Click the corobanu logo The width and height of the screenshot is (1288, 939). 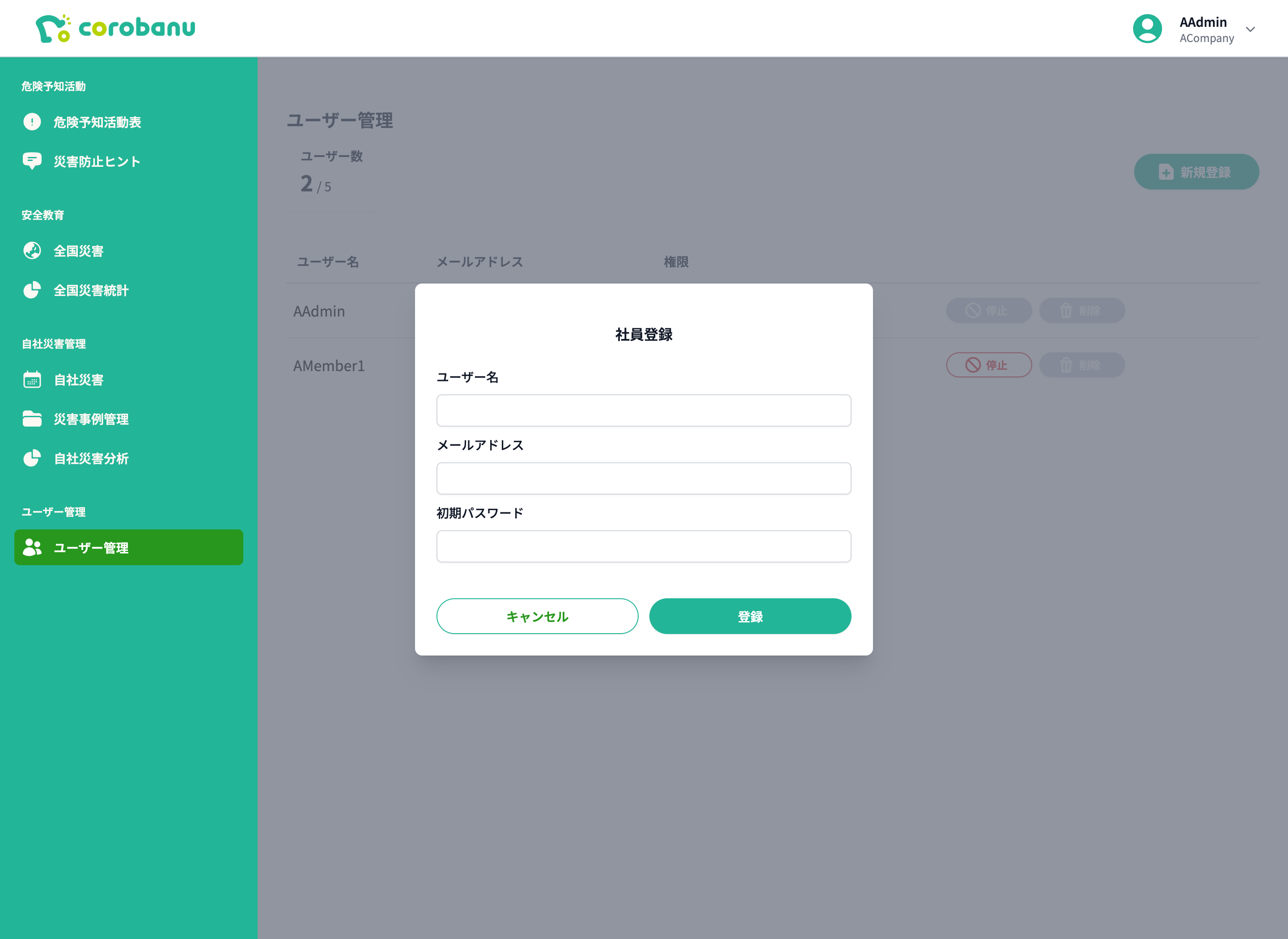click(x=115, y=28)
